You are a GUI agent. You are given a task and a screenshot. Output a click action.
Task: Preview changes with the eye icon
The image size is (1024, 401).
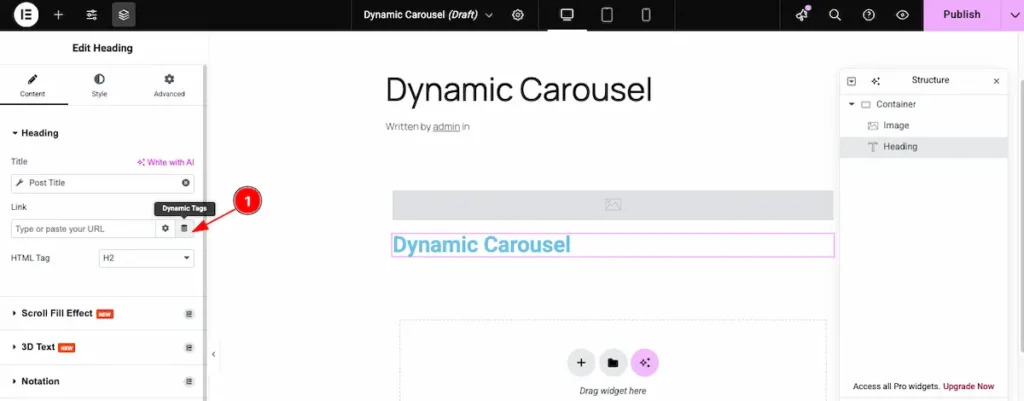(902, 15)
